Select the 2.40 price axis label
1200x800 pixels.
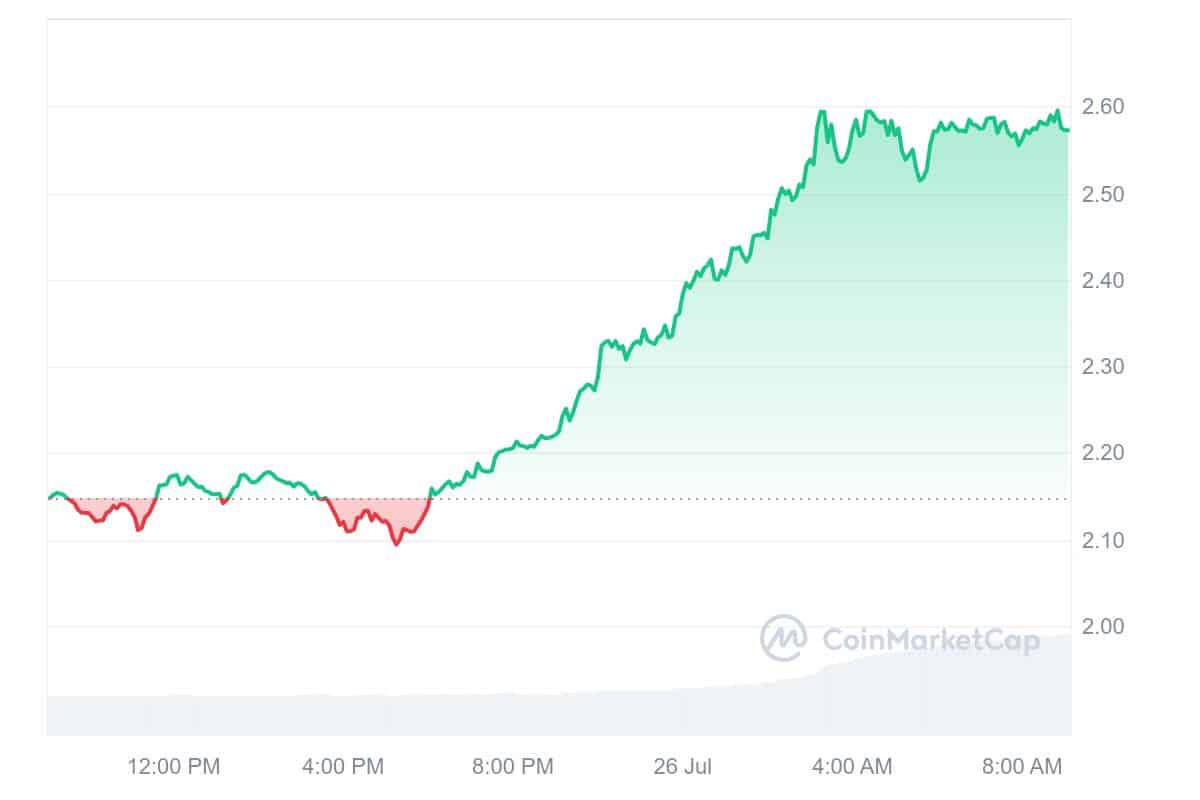point(1104,281)
